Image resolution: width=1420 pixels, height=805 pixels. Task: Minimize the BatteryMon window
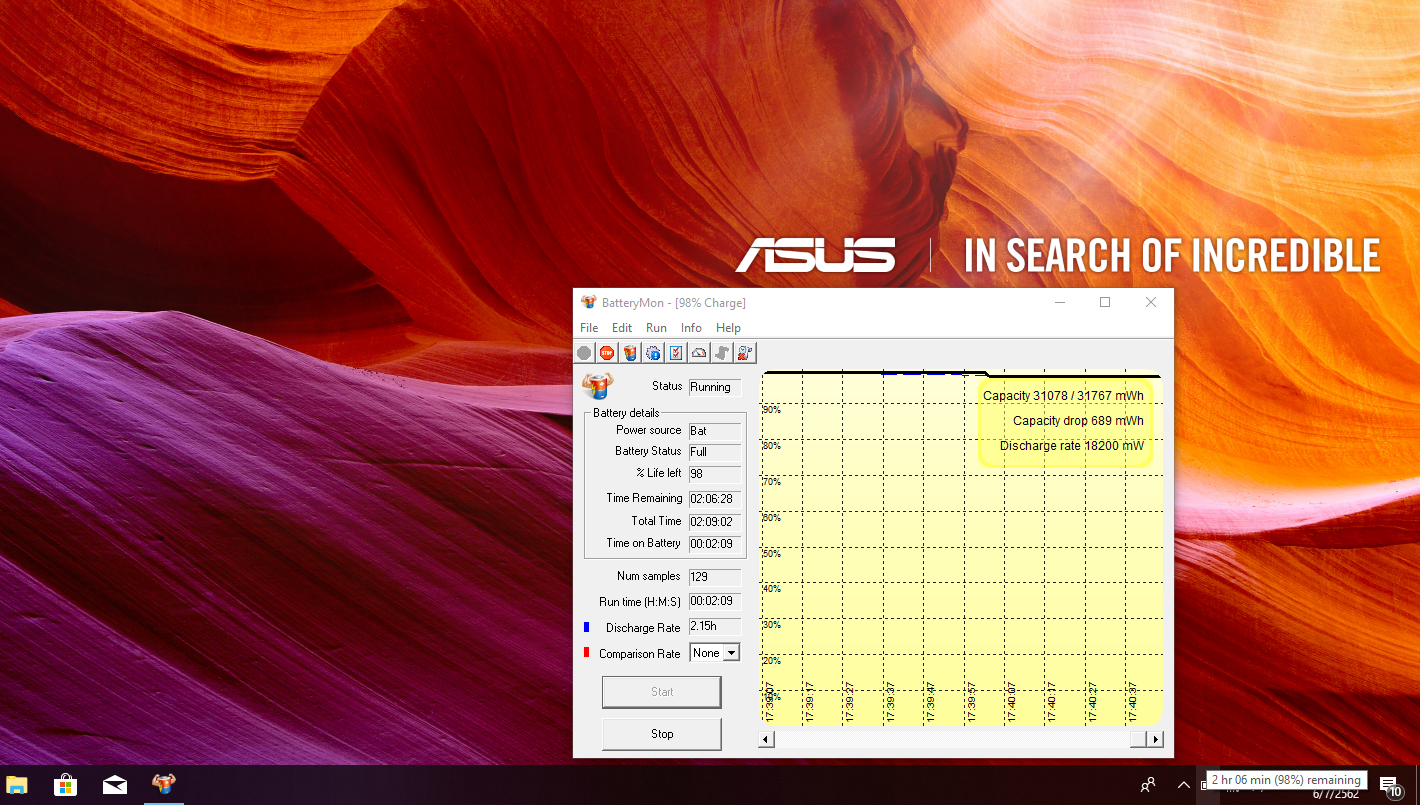pyautogui.click(x=1060, y=302)
